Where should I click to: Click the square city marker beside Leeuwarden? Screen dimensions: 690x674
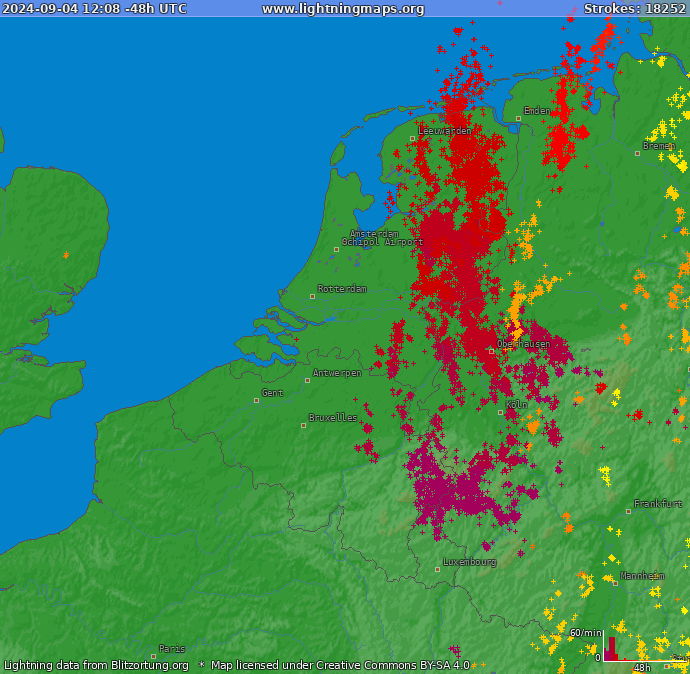pos(412,139)
